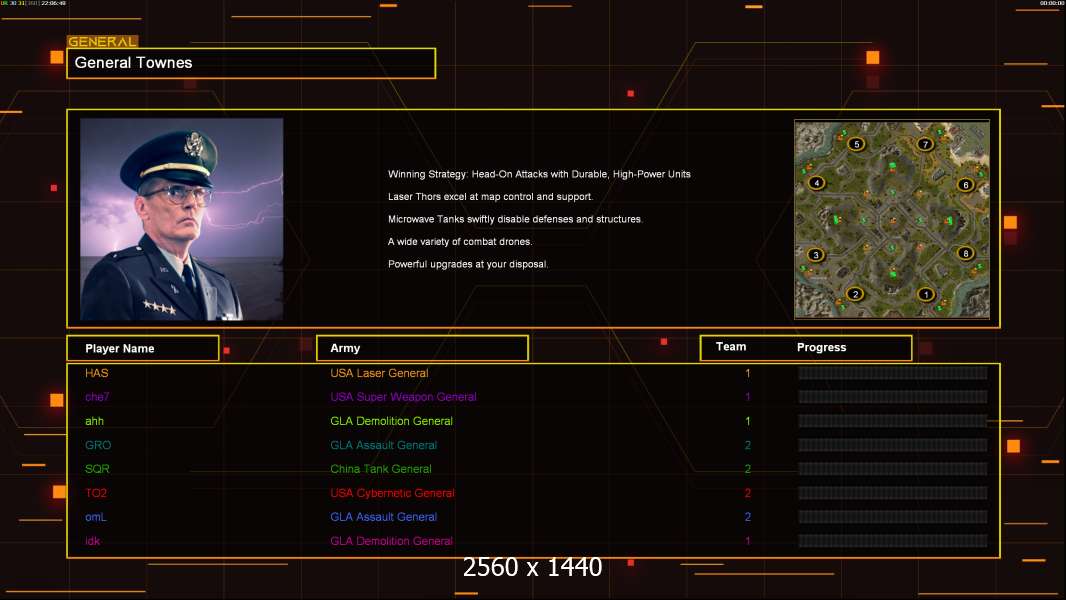Select player name SQR

[x=97, y=469]
